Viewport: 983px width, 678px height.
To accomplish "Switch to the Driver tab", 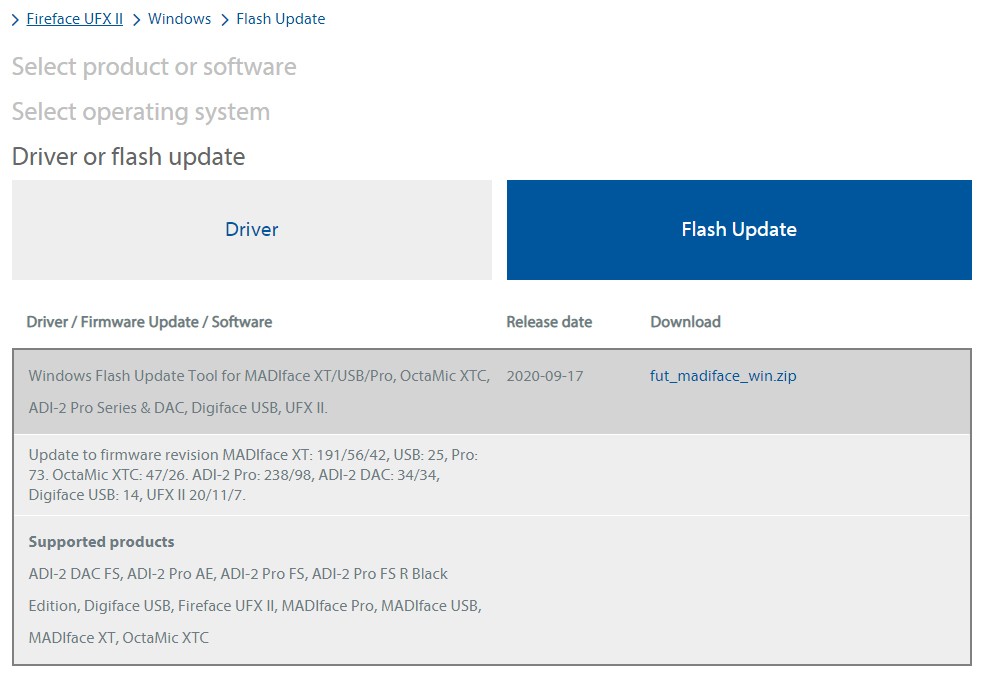I will tap(251, 229).
